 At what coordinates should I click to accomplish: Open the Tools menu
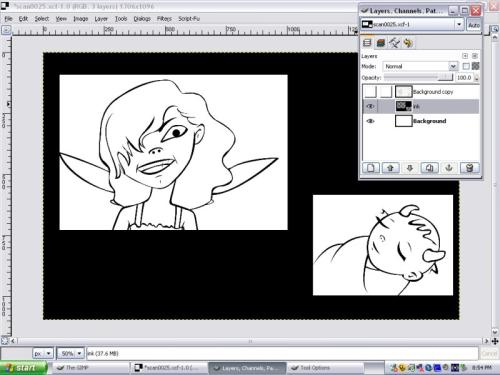click(121, 19)
